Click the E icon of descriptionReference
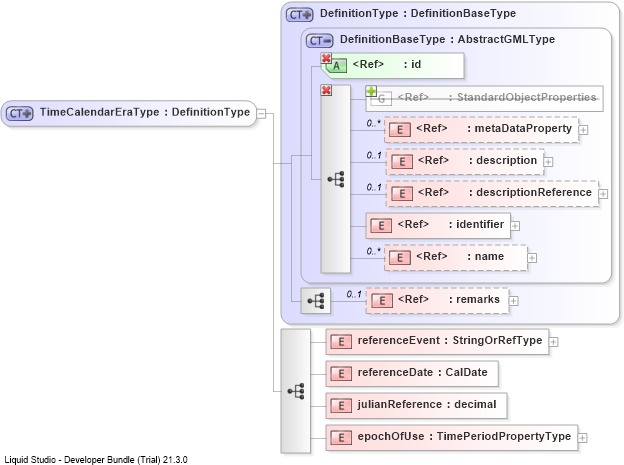This screenshot has width=624, height=465. [402, 194]
